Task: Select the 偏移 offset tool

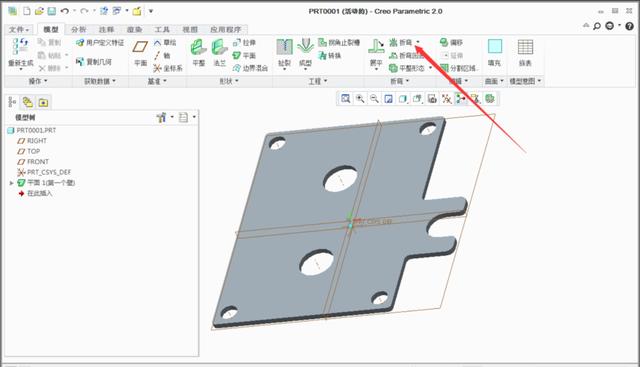Action: click(451, 42)
